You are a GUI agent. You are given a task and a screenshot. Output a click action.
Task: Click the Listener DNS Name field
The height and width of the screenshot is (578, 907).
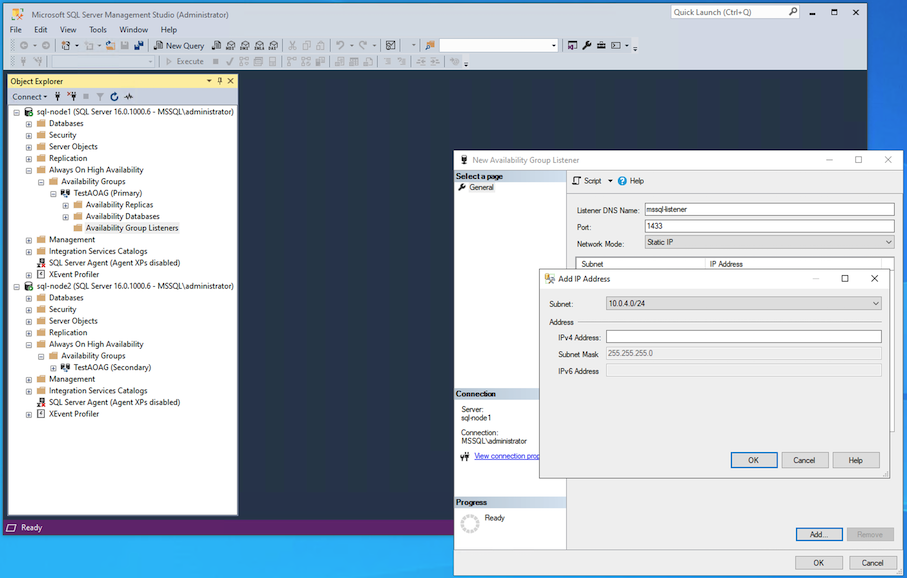769,209
